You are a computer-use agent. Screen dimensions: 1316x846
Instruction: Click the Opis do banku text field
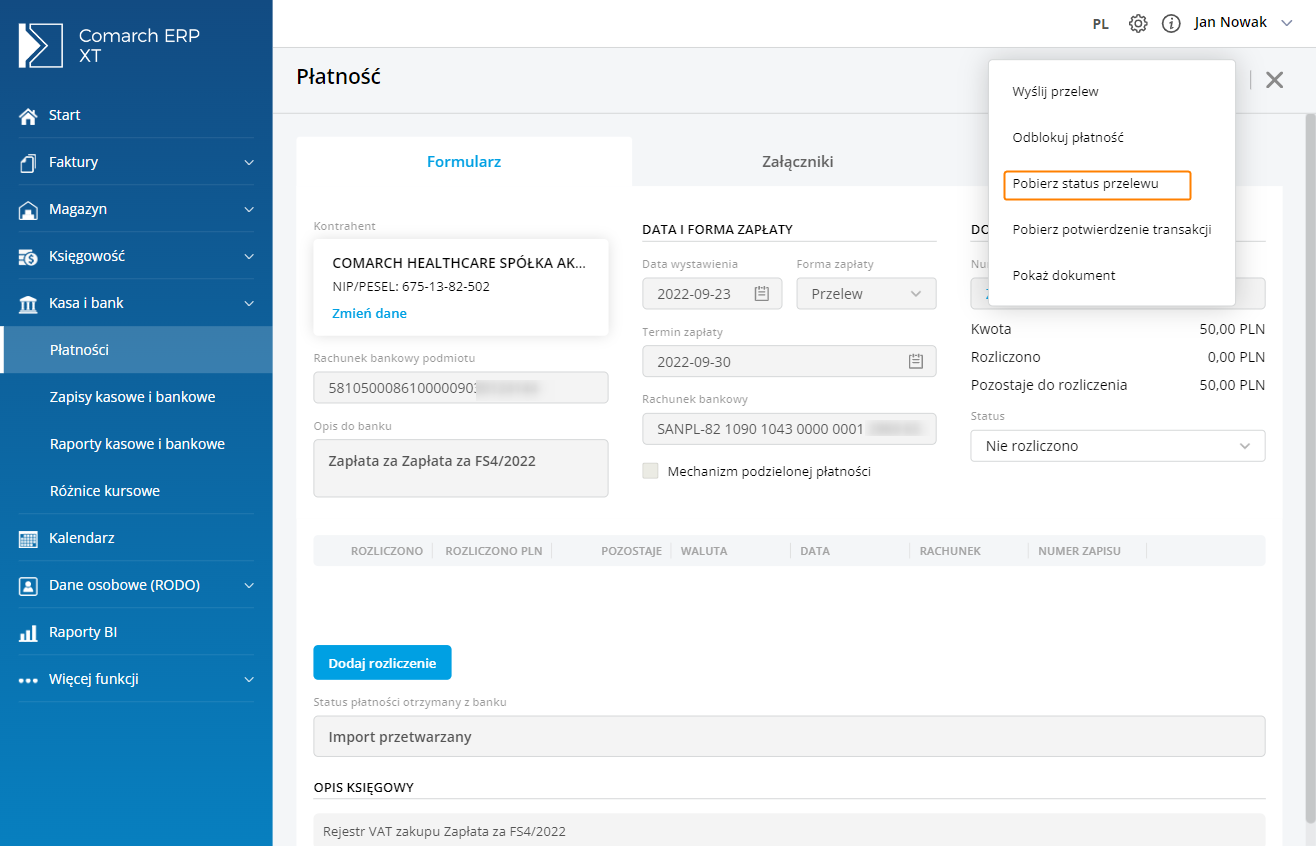[460, 468]
